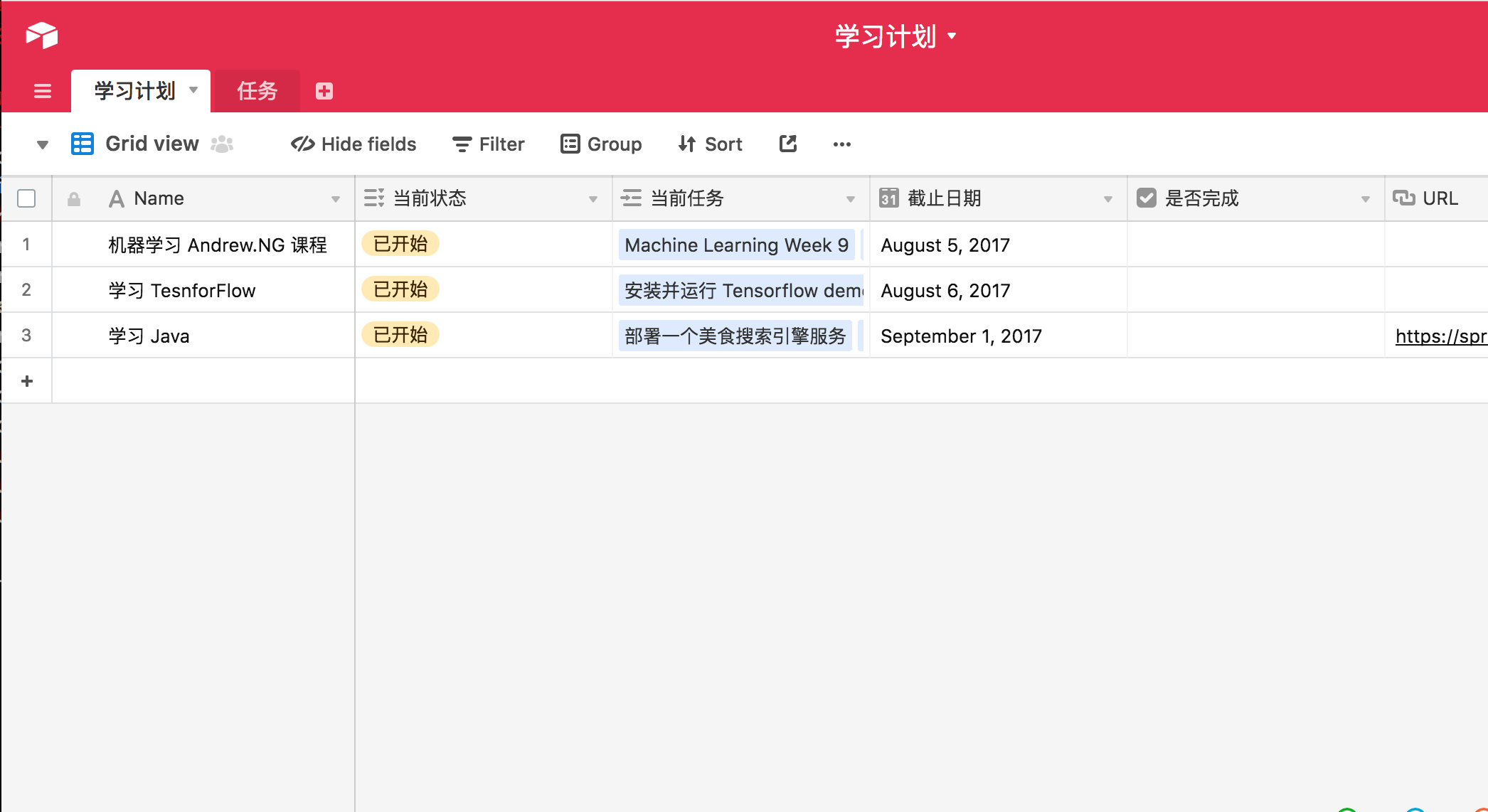Open the hamburger tables list menu
Image resolution: width=1488 pixels, height=812 pixels.
tap(43, 91)
